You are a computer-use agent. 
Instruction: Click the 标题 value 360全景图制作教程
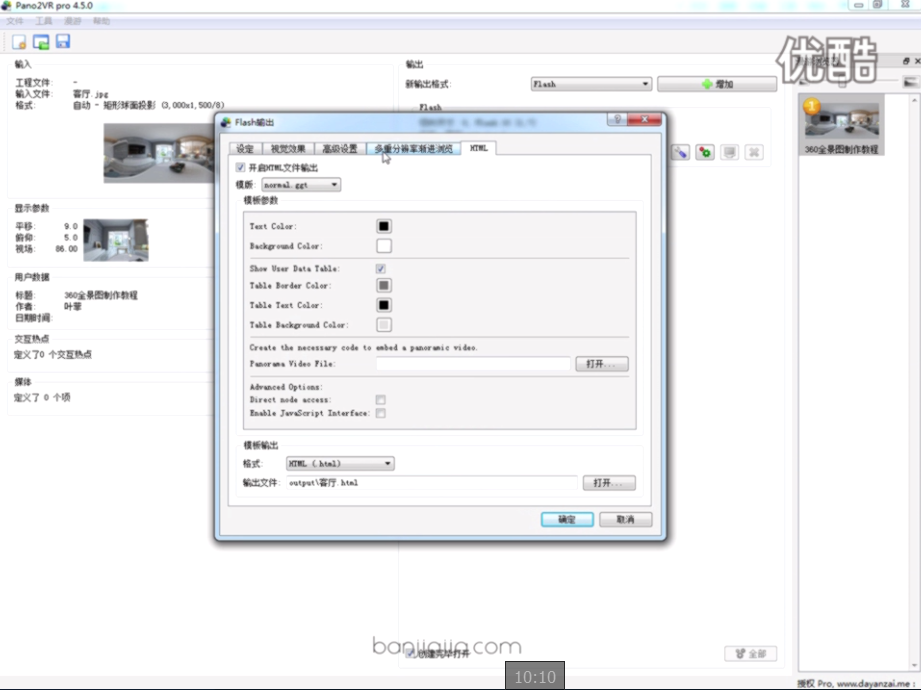click(x=100, y=295)
